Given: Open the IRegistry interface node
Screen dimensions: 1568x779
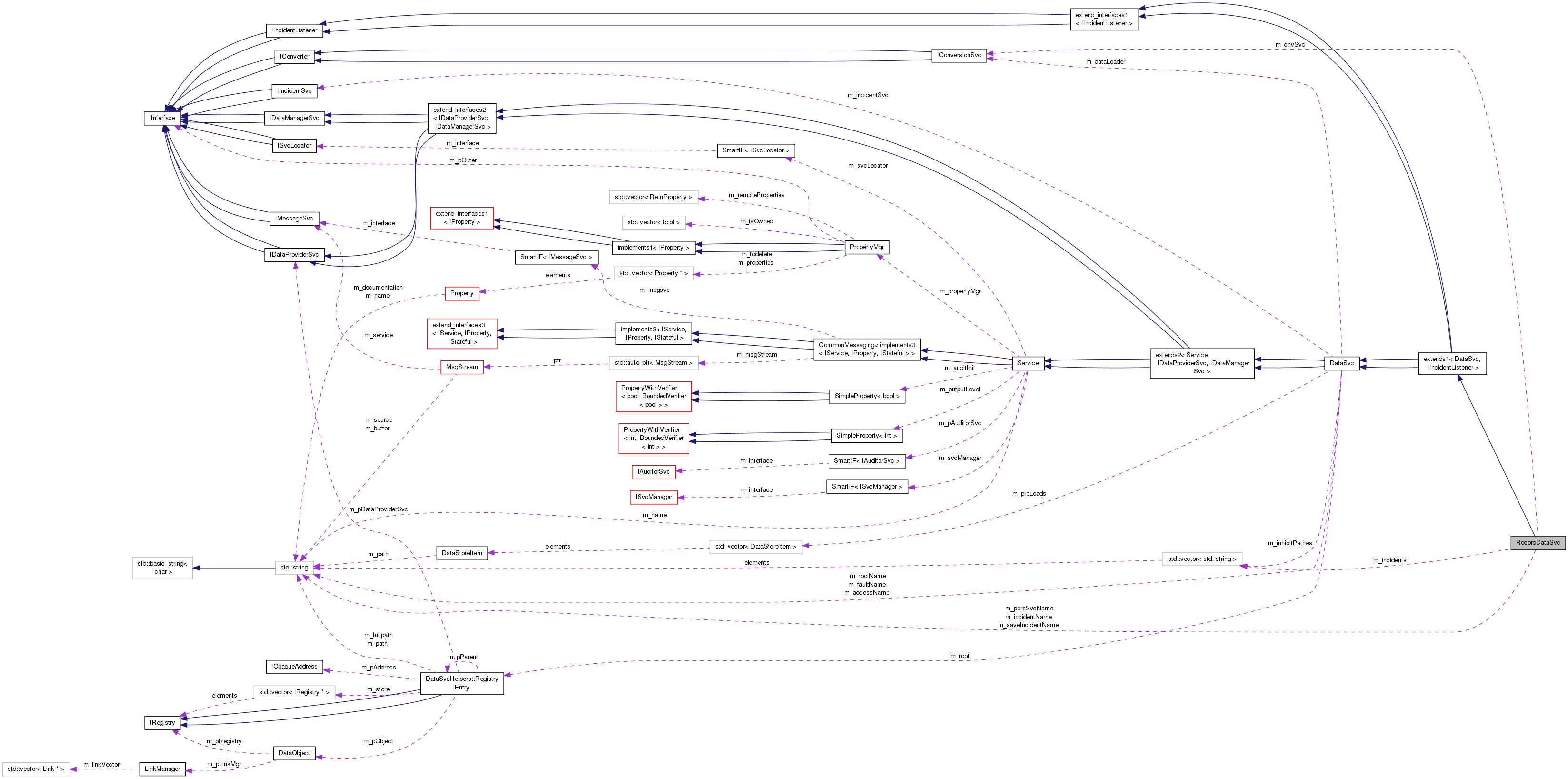Looking at the screenshot, I should pyautogui.click(x=162, y=722).
